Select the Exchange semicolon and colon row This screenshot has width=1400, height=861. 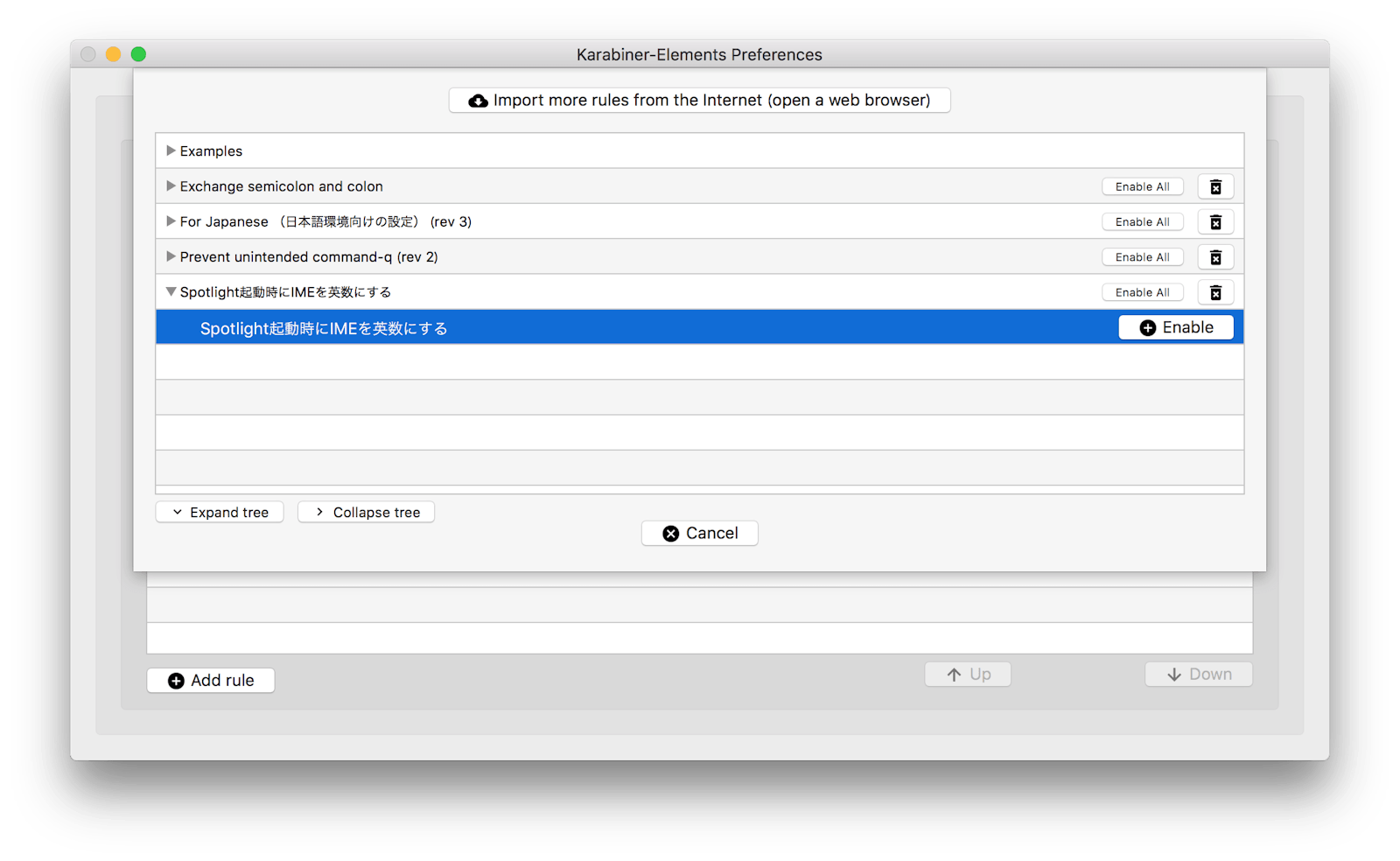(699, 186)
